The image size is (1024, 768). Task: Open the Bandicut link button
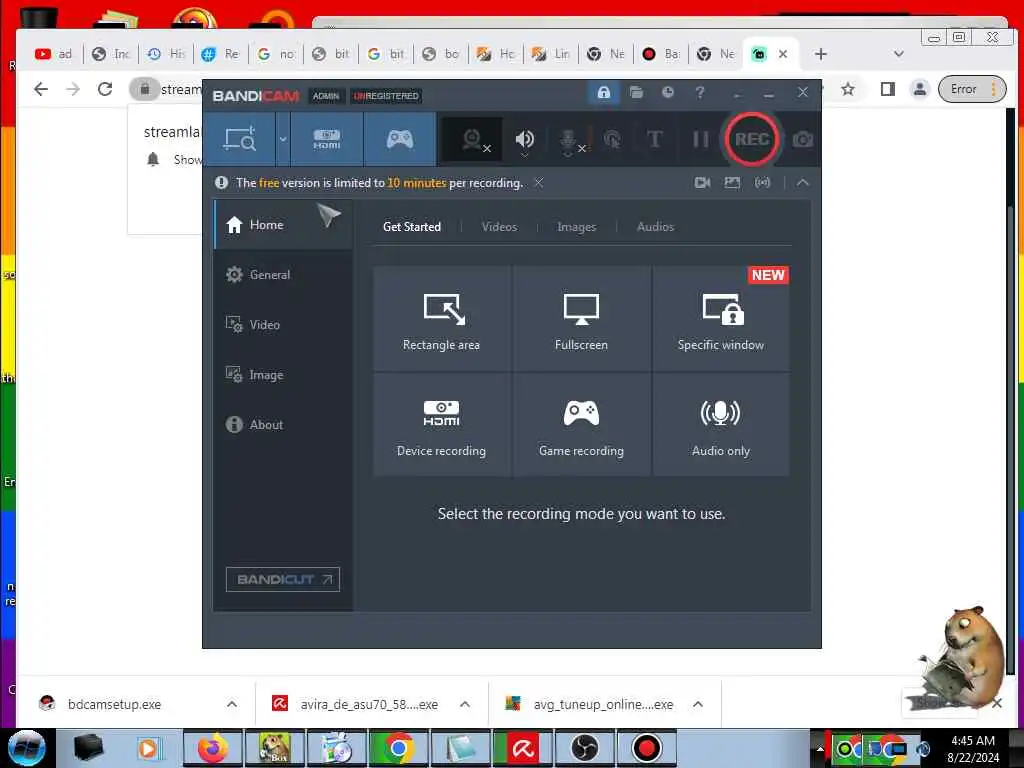click(283, 579)
